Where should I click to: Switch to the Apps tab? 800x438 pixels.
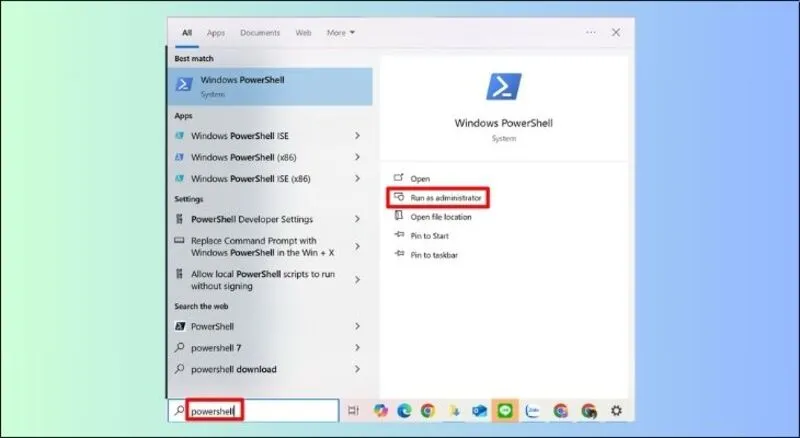tap(216, 33)
